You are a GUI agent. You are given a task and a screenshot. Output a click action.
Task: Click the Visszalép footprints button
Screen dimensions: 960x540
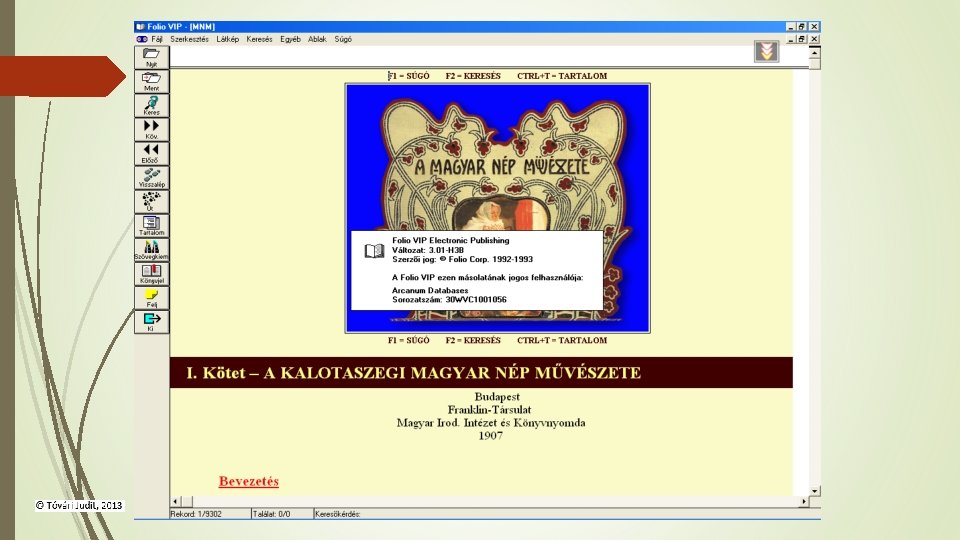coord(151,178)
